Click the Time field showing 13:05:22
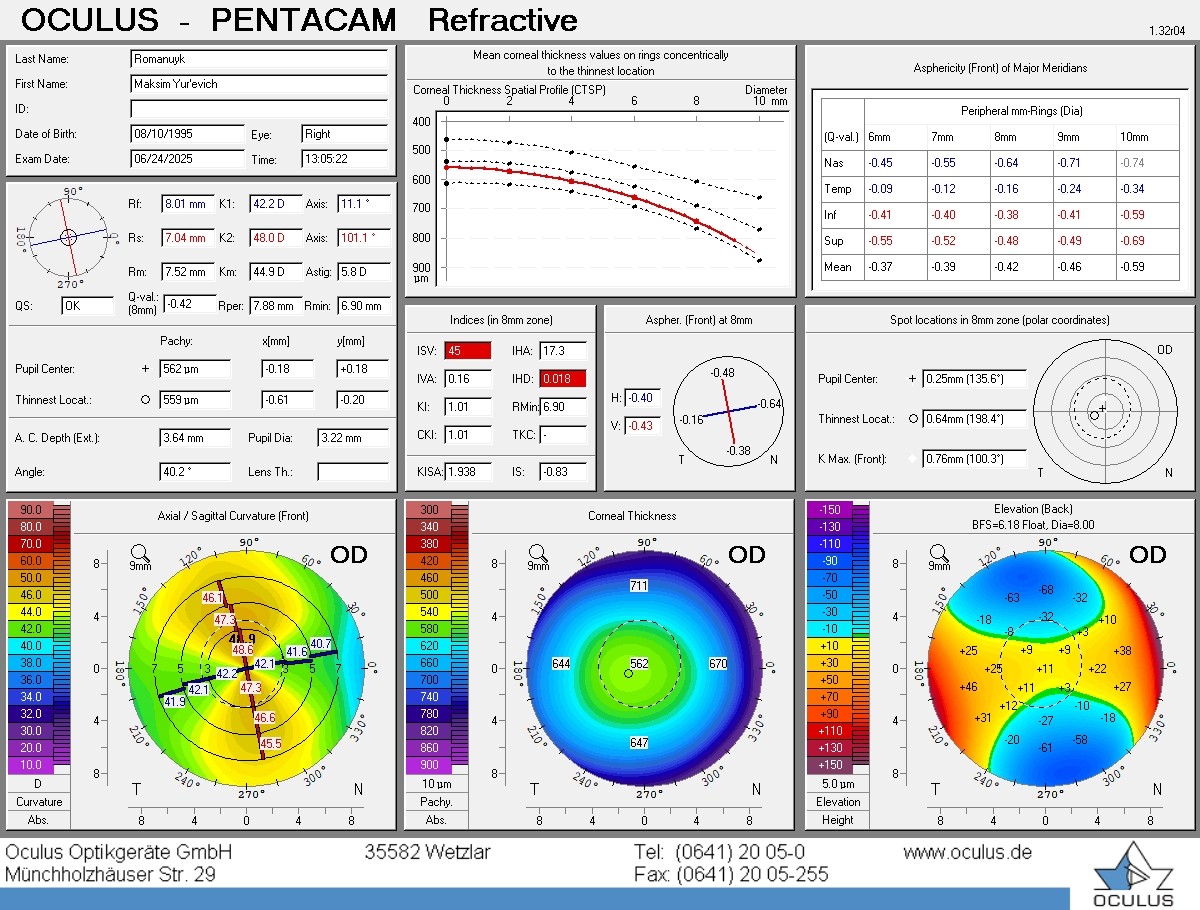The width and height of the screenshot is (1200, 910). pos(345,159)
